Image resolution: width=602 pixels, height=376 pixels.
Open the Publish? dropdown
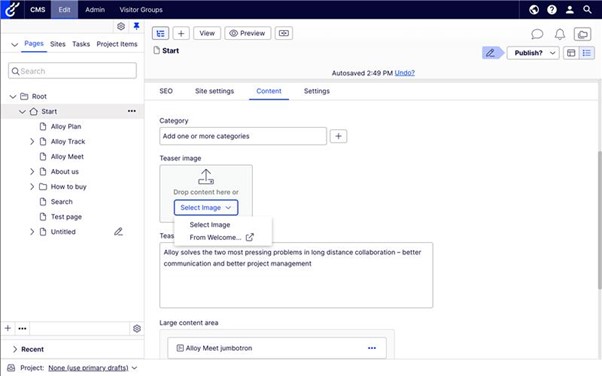(533, 53)
